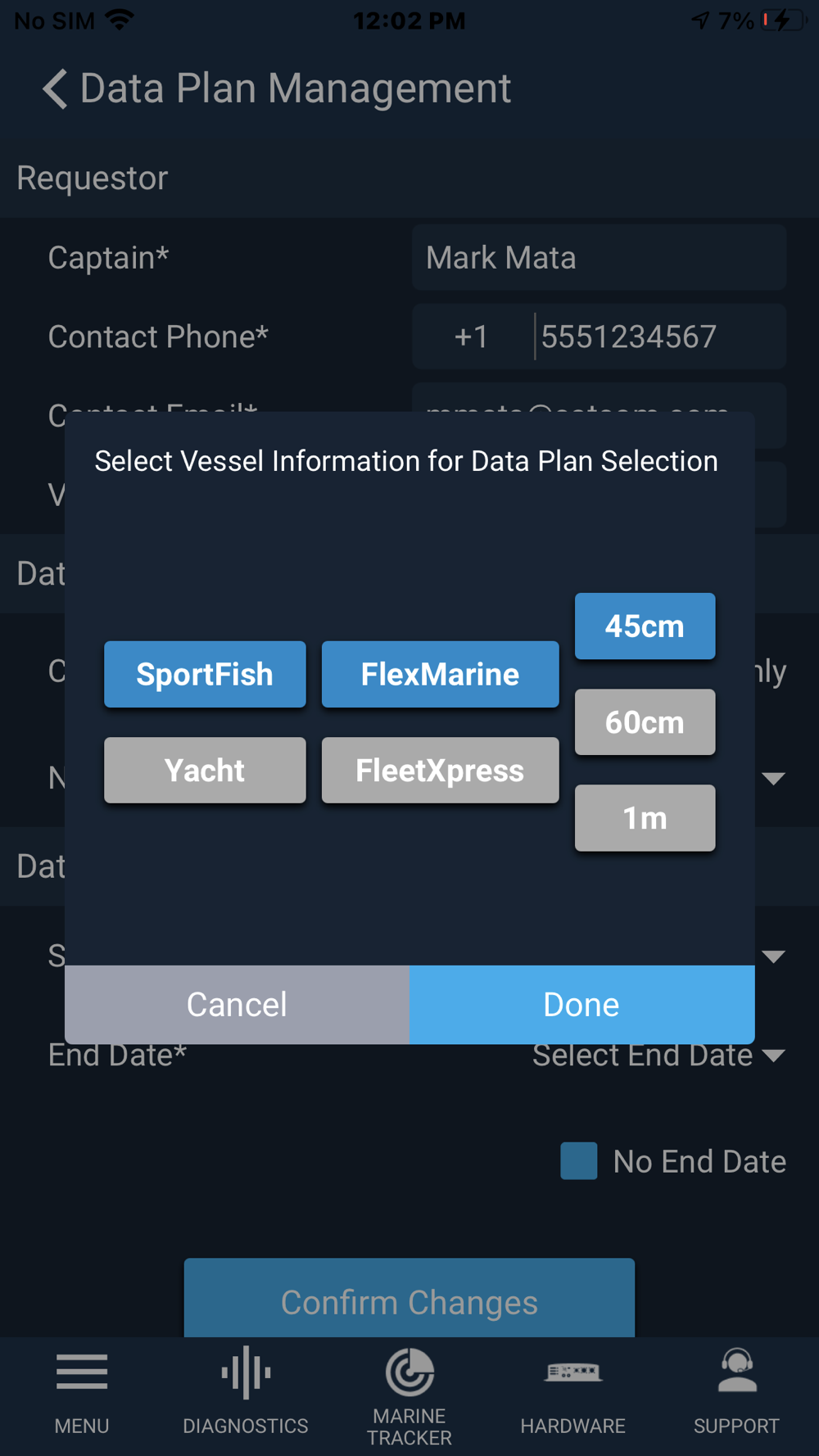Tap the Wi-Fi signal icon
This screenshot has height=1456, width=819.
point(120,20)
